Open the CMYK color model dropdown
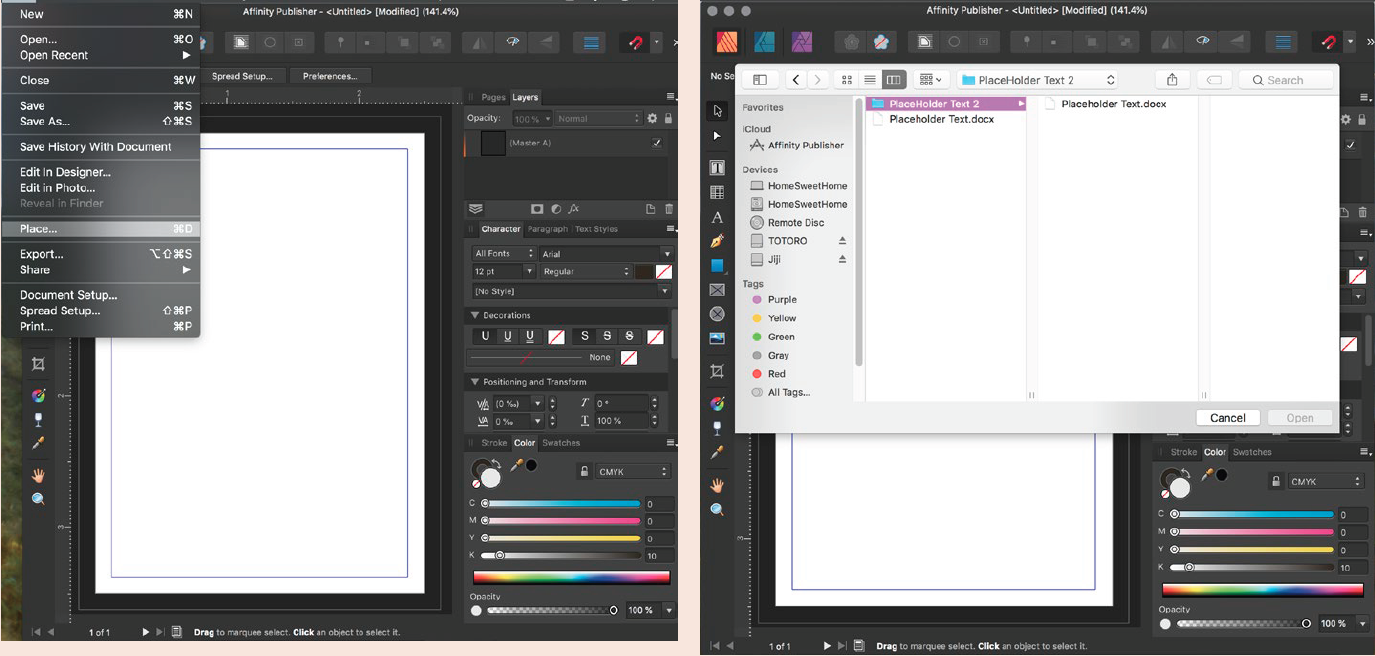The width and height of the screenshot is (1375, 656). tap(633, 471)
